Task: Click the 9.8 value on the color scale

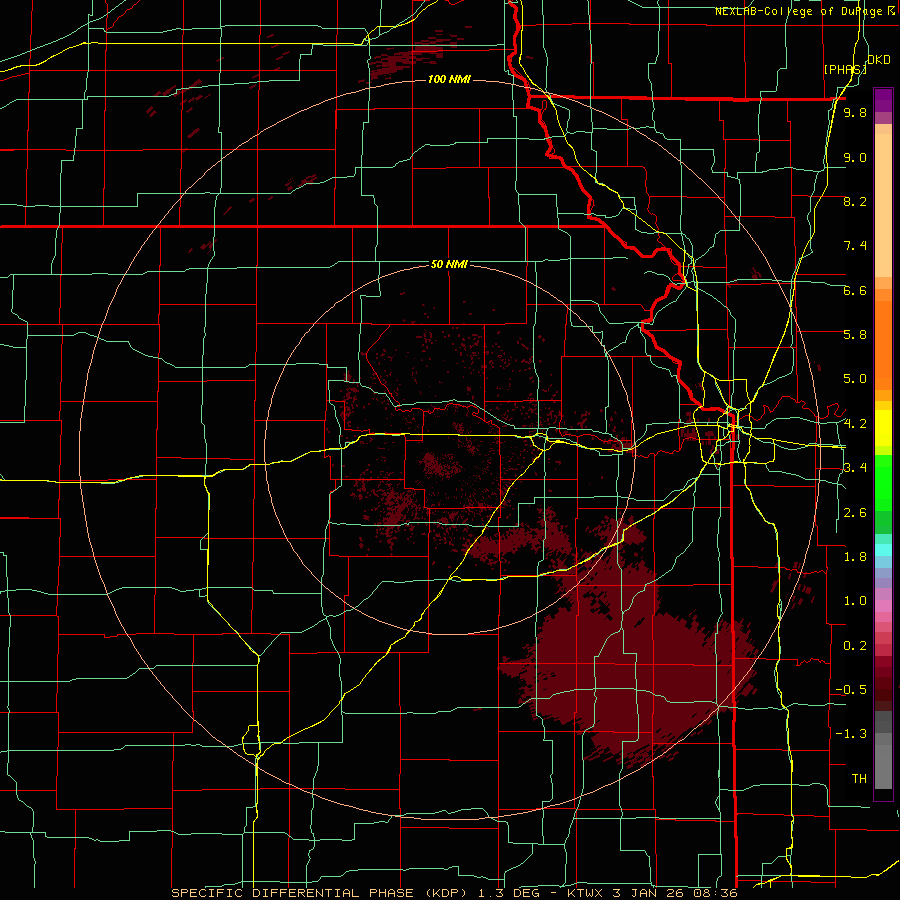Action: point(855,113)
